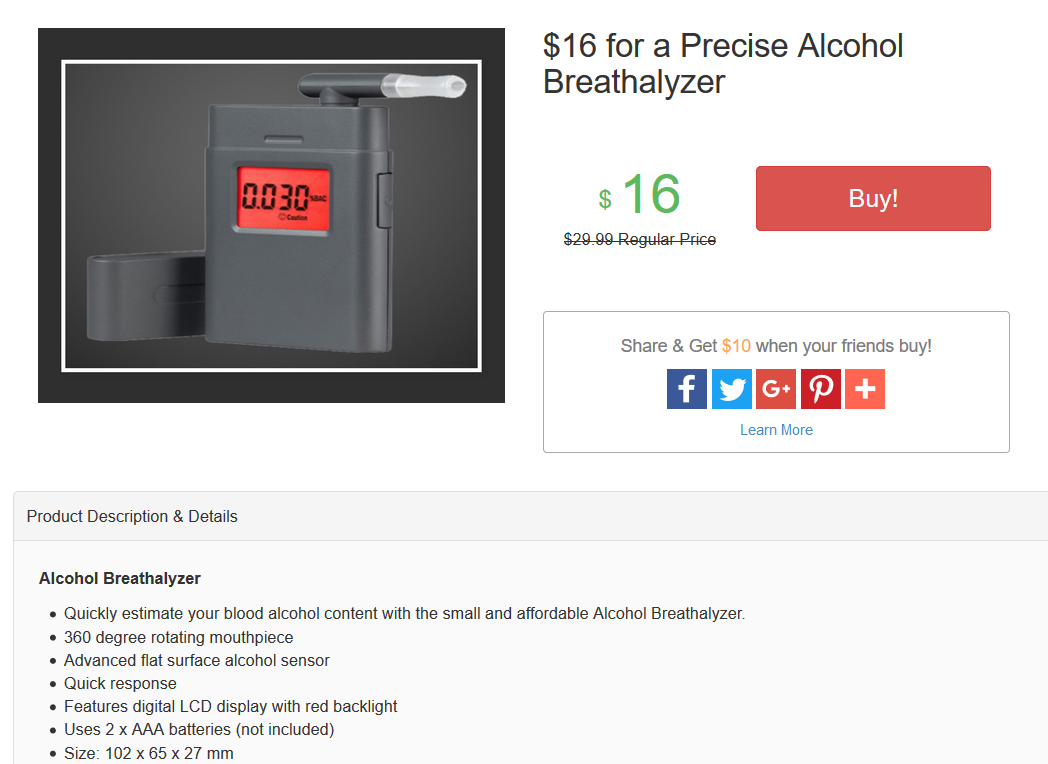Screen dimensions: 1048x764
Task: Click the Twitter share icon
Action: (x=732, y=389)
